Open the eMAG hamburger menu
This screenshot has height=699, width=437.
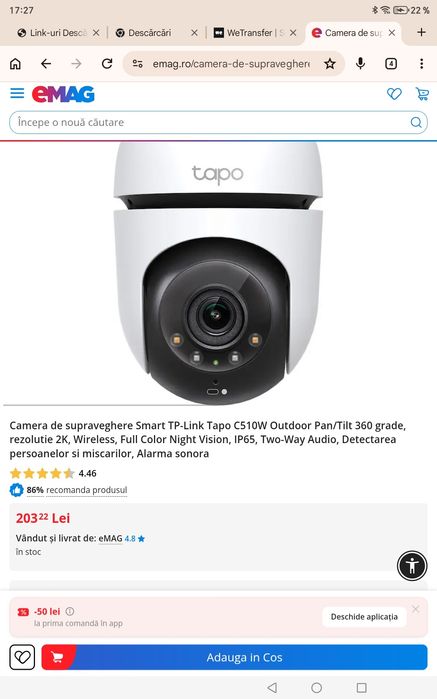17,93
